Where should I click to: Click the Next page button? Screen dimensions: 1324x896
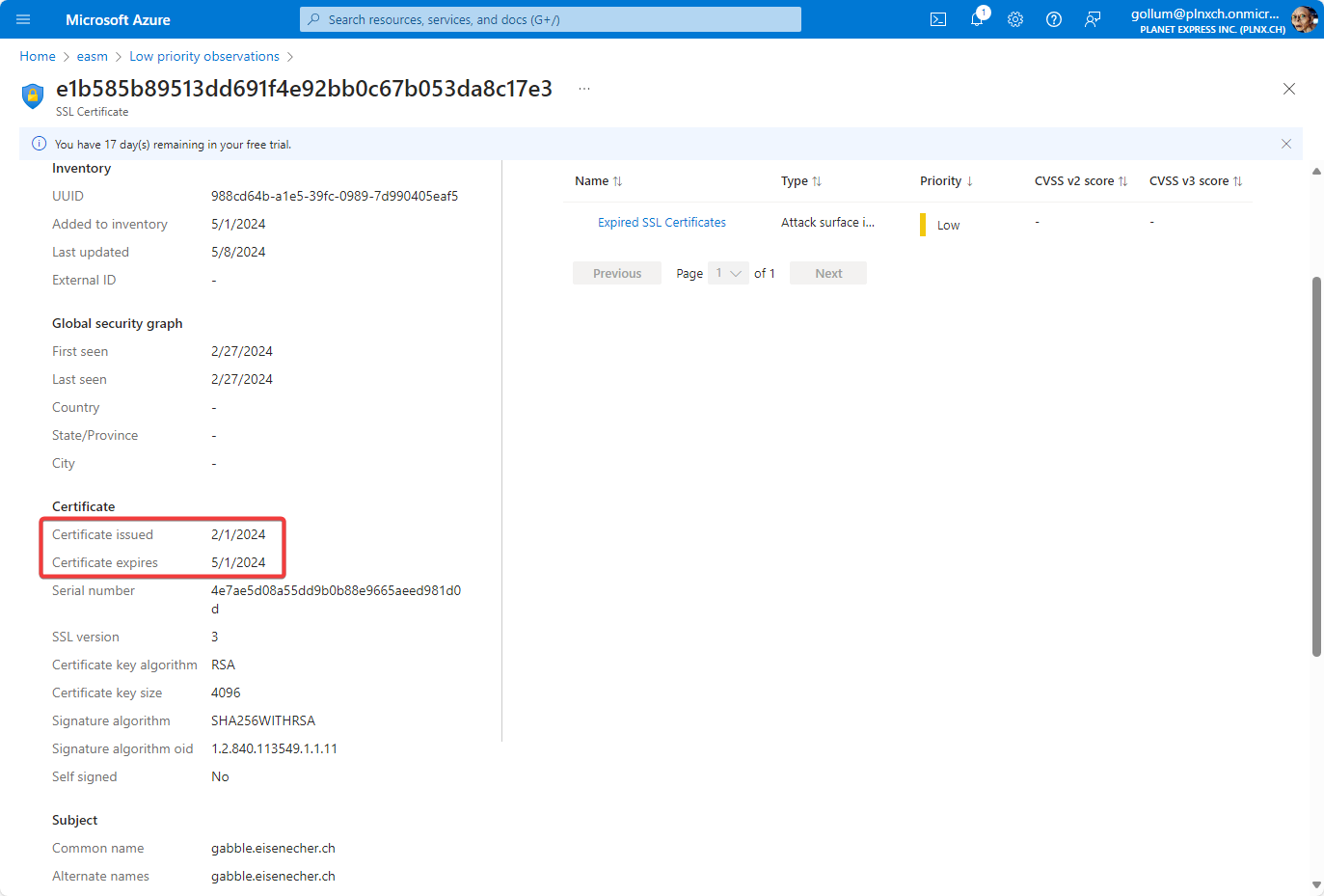pyautogui.click(x=827, y=274)
